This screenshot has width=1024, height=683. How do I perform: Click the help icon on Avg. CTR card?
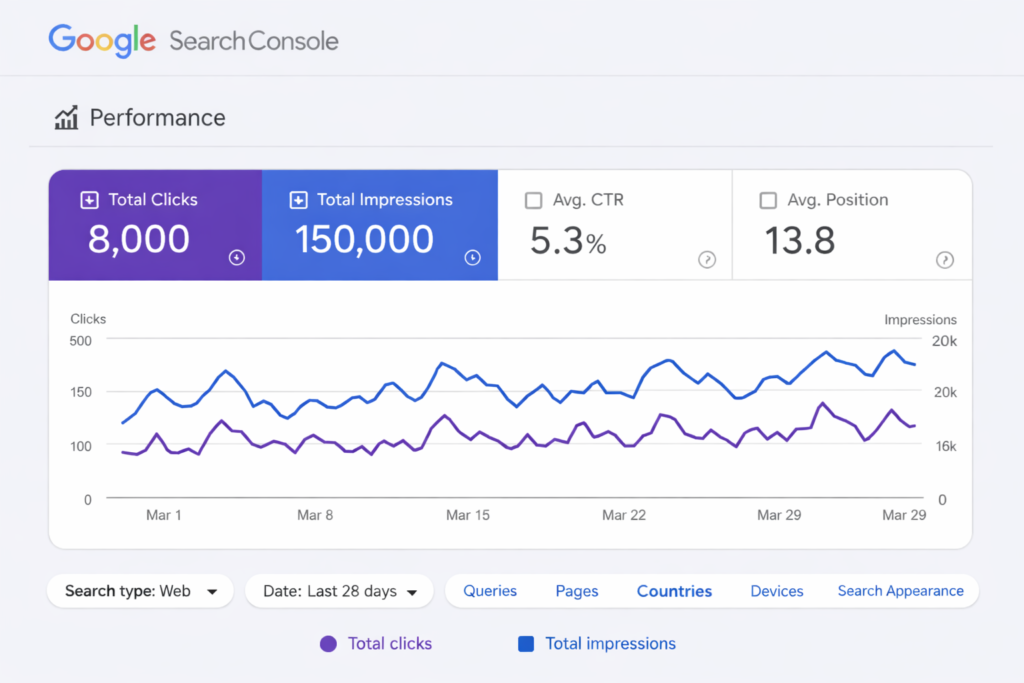pyautogui.click(x=707, y=260)
